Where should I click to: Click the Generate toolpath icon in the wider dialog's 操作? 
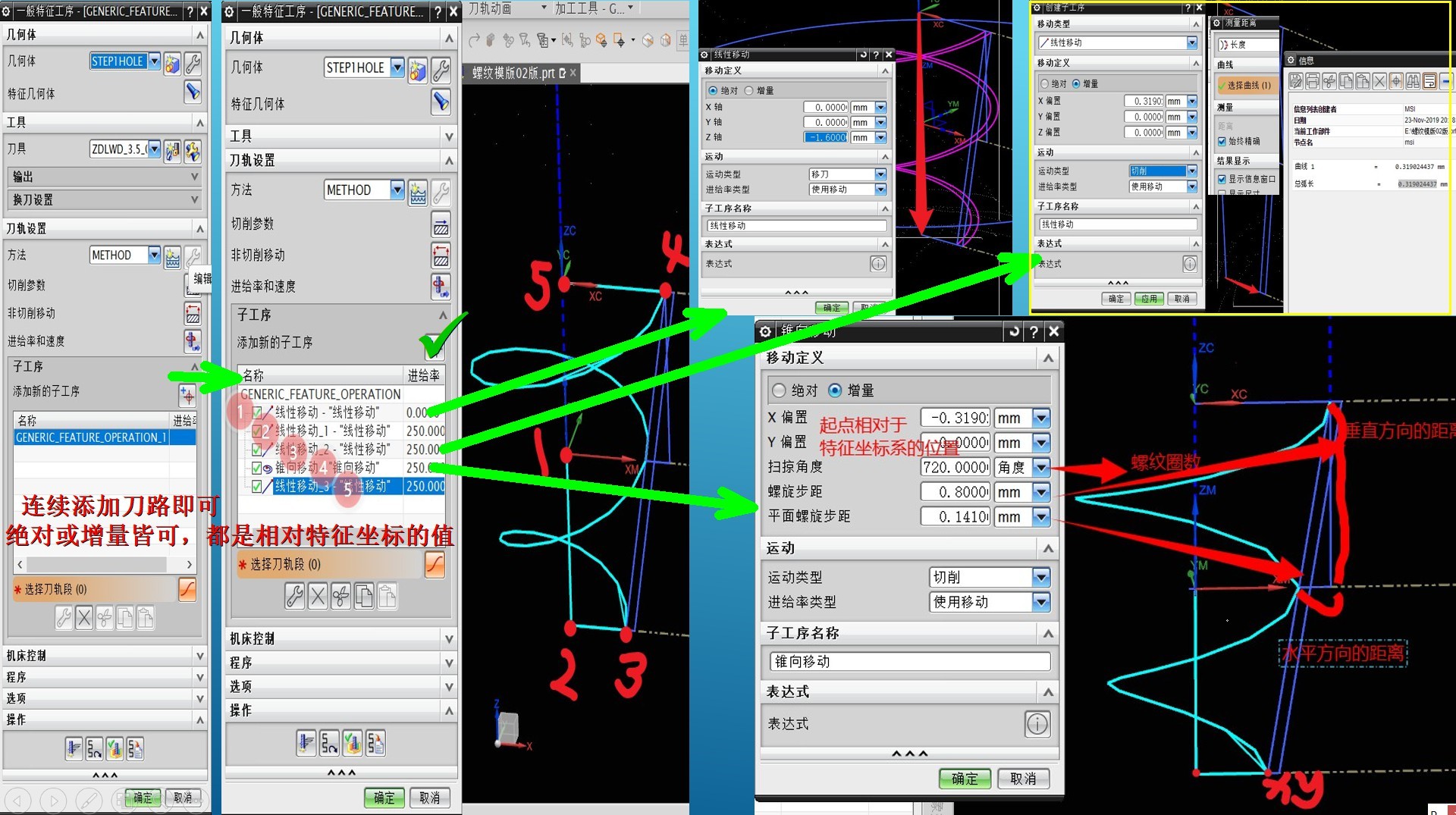[306, 744]
